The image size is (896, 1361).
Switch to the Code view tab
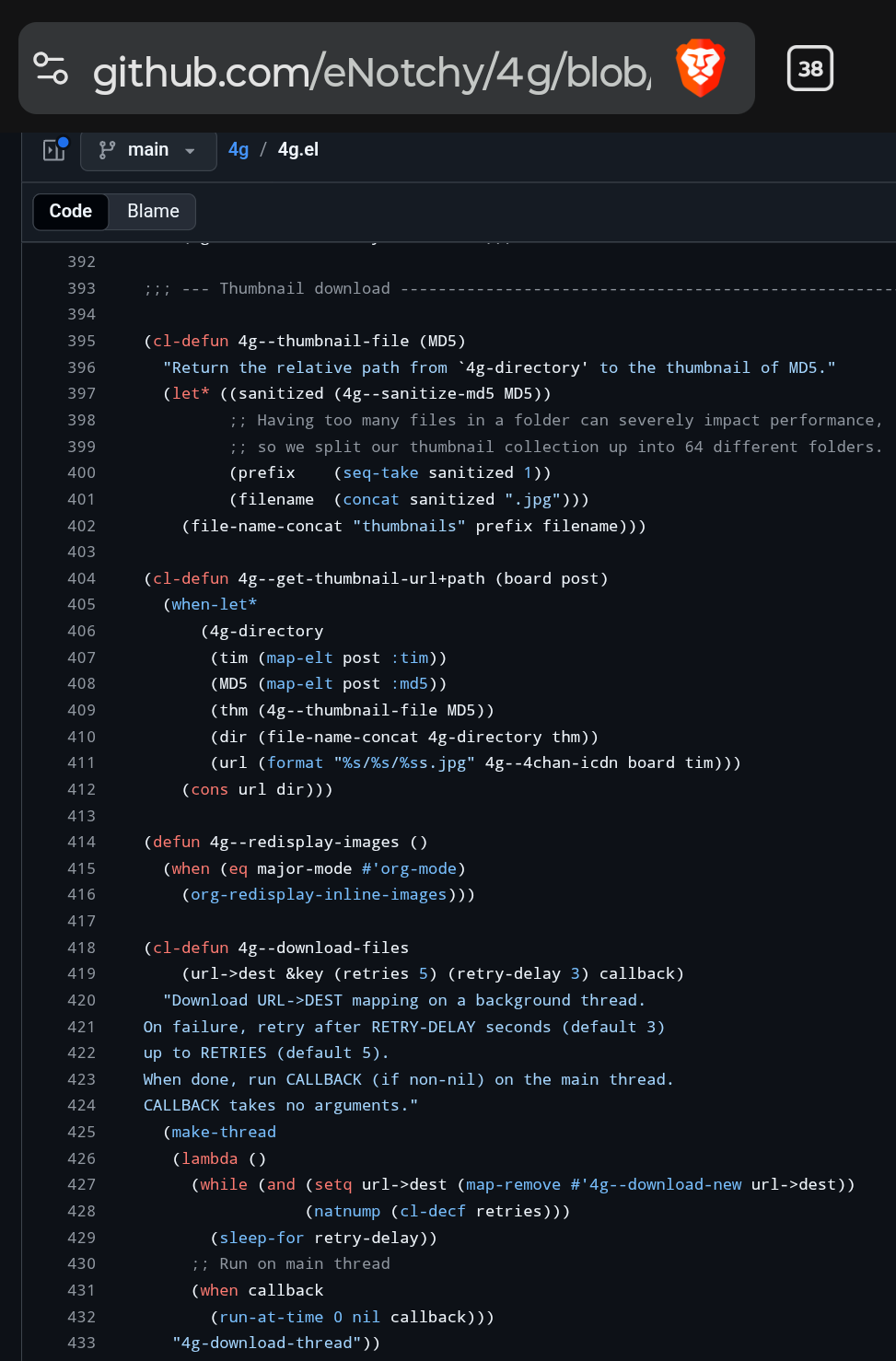pyautogui.click(x=71, y=211)
